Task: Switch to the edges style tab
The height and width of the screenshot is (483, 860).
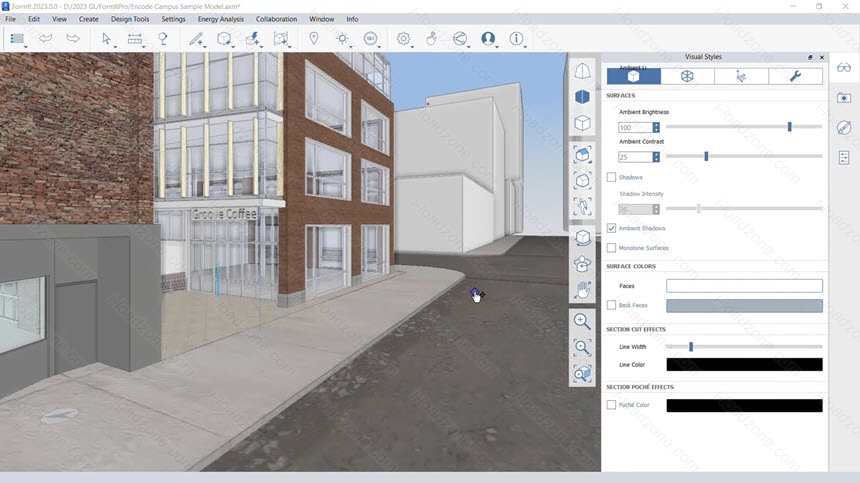Action: 687,76
